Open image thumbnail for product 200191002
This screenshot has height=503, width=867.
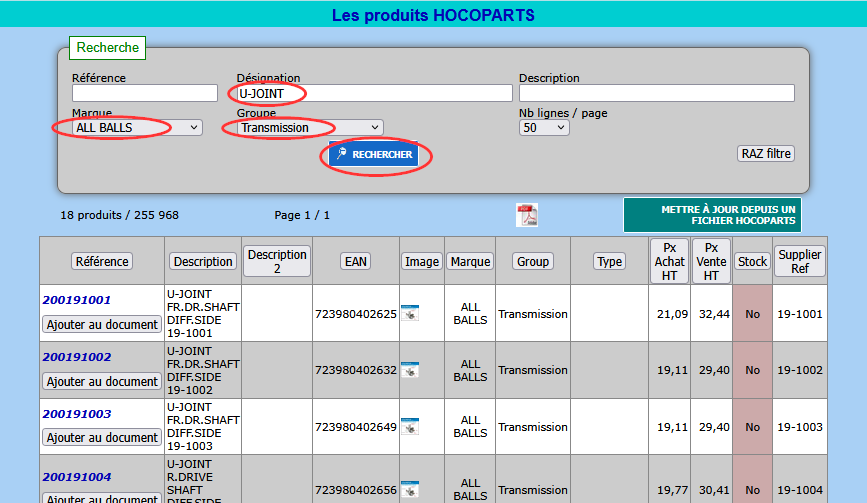410,370
